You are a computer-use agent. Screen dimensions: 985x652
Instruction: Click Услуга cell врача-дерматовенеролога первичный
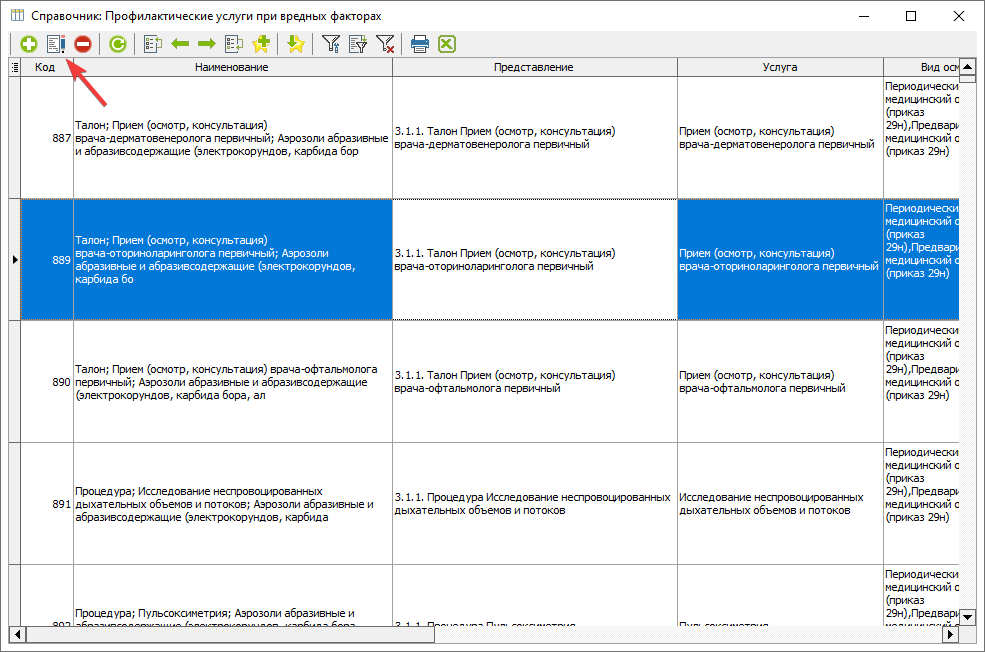click(780, 138)
